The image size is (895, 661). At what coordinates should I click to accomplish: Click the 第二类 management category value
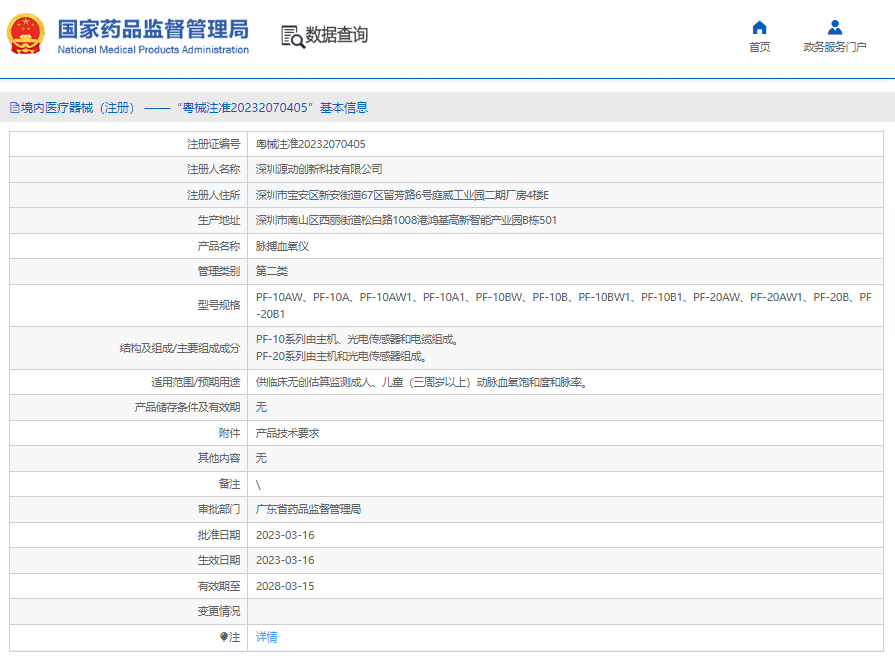pyautogui.click(x=272, y=271)
